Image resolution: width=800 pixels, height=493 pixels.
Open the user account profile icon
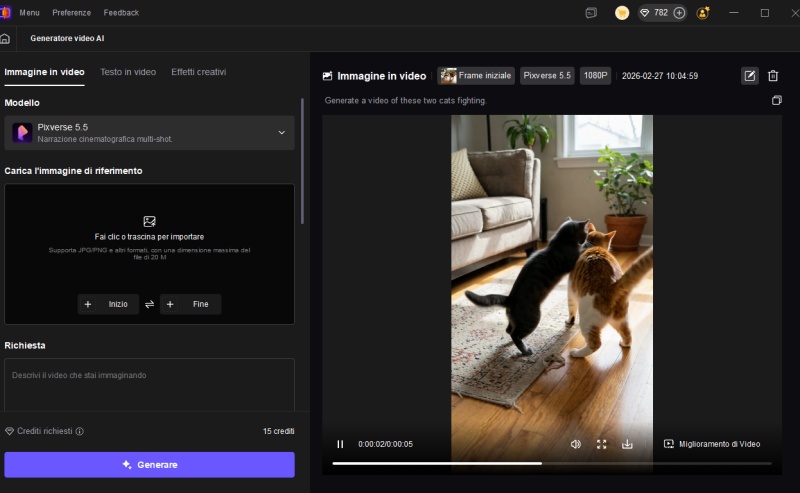(703, 13)
